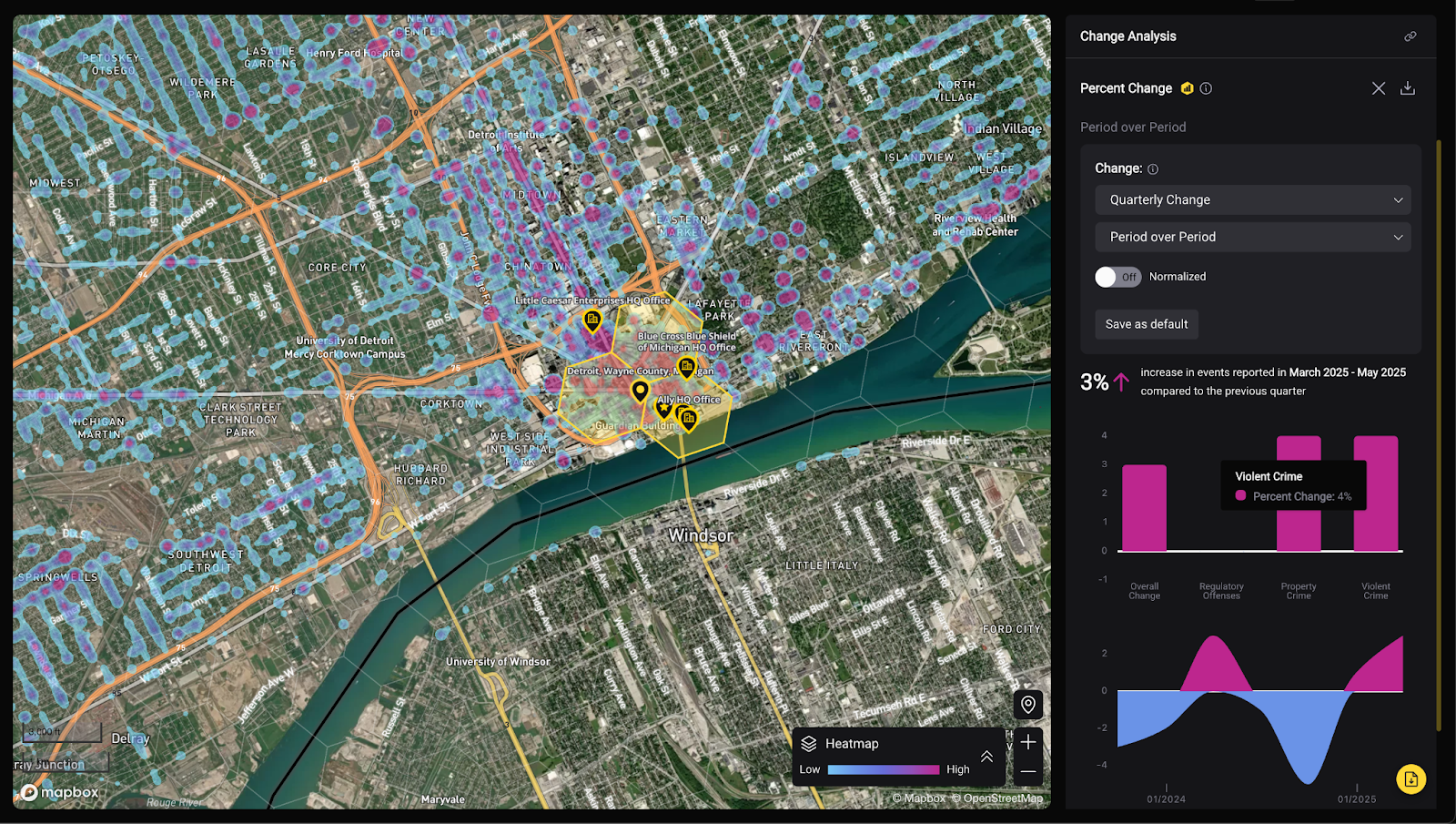The image size is (1456, 824).
Task: Click the Heatmap low-high gradient bar
Action: (x=884, y=769)
